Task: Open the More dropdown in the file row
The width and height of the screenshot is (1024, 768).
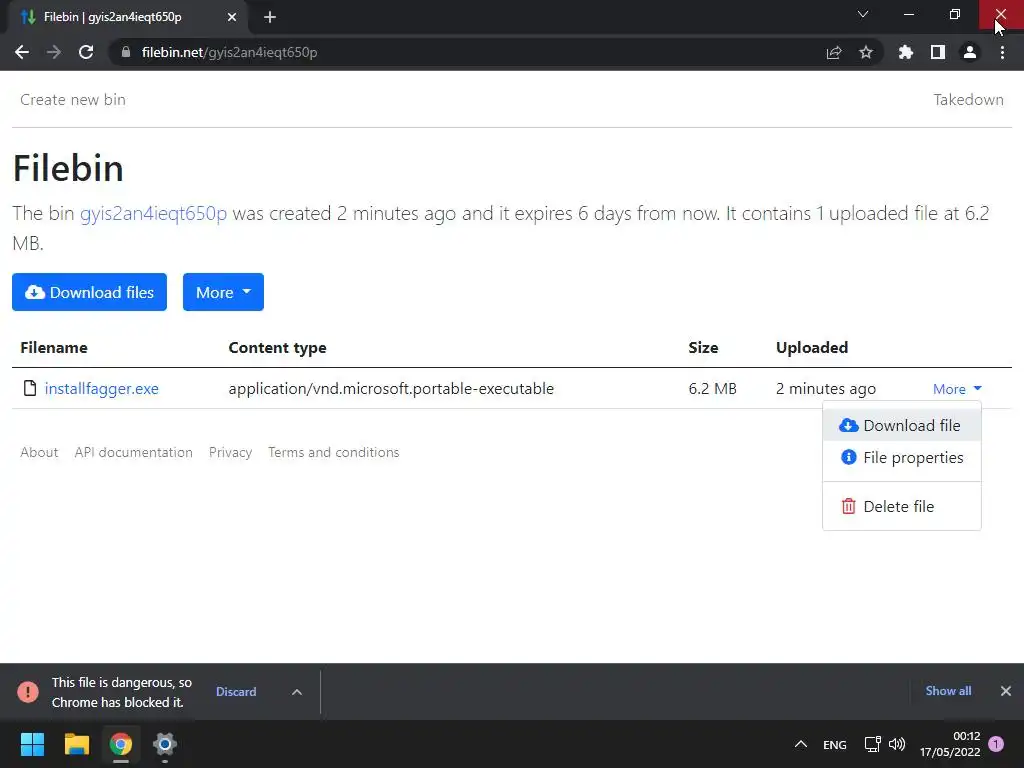Action: [957, 389]
